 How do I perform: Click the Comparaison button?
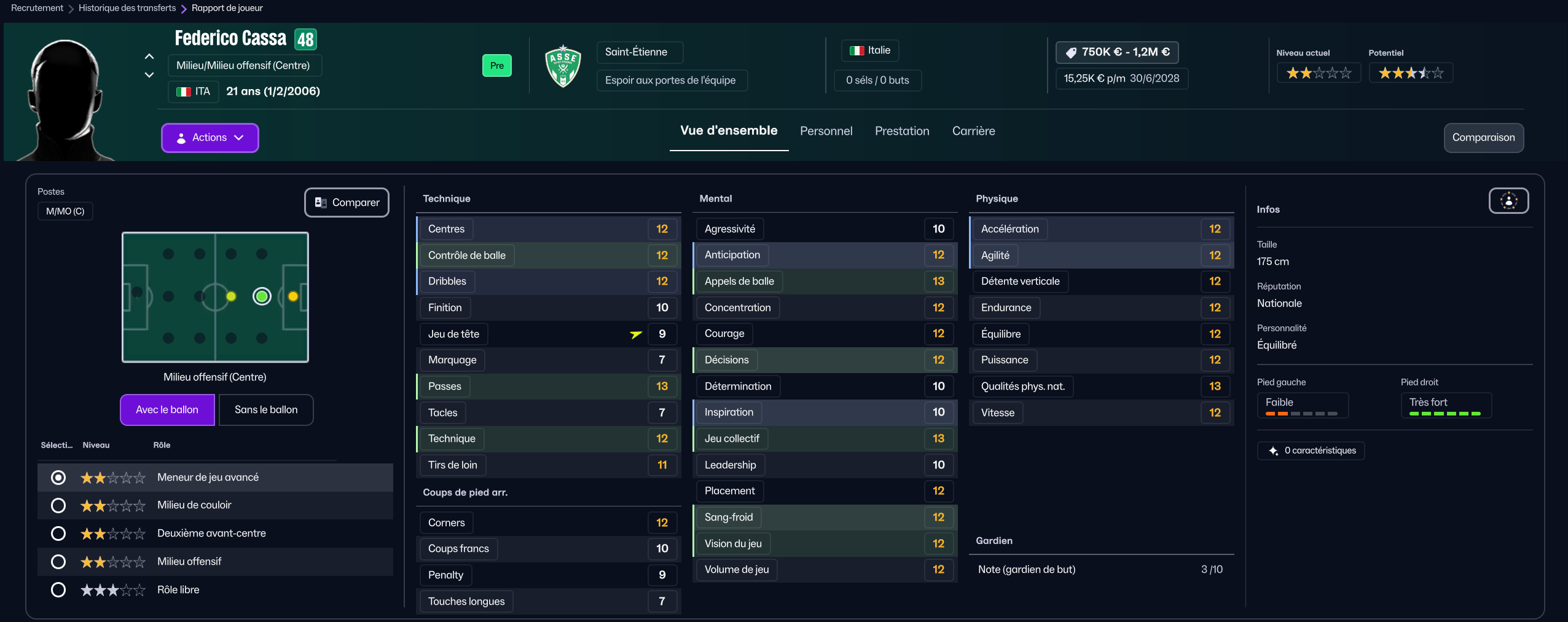tap(1483, 138)
